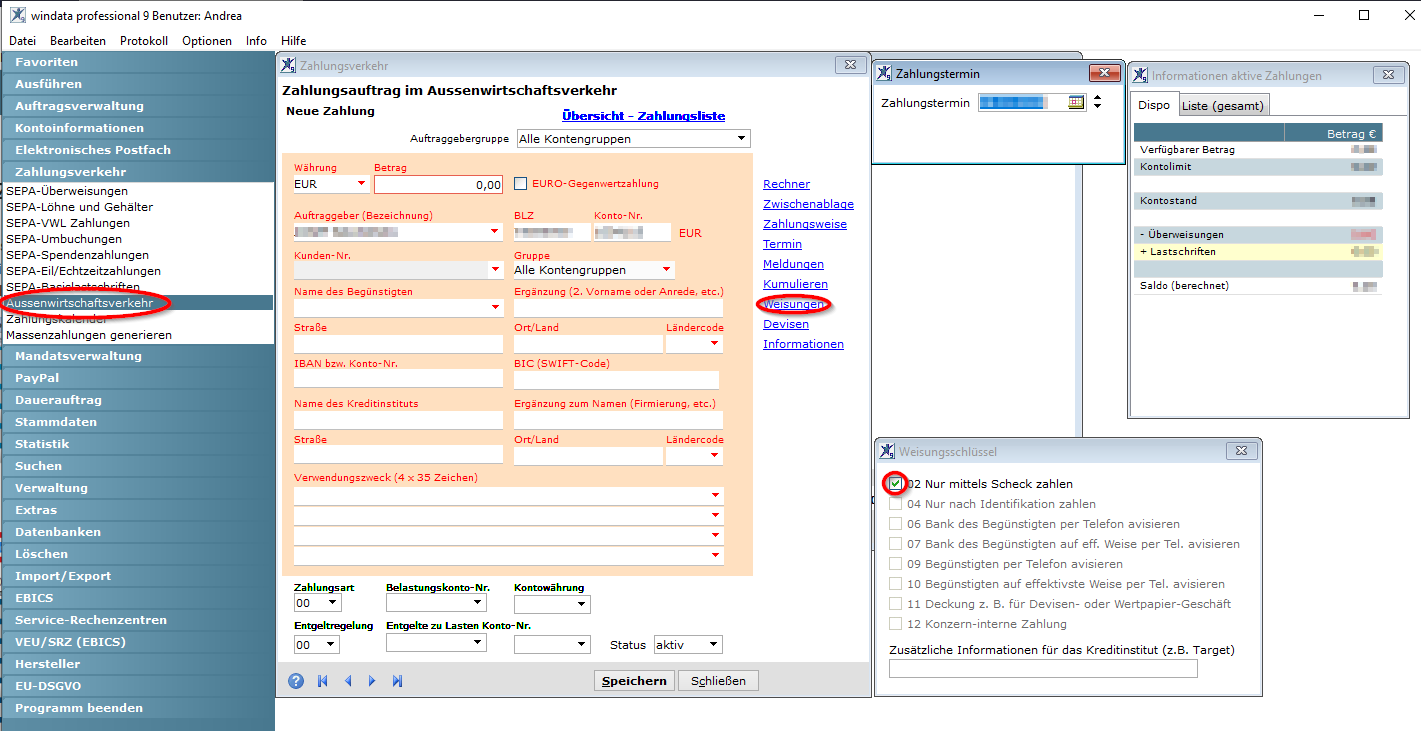The image size is (1421, 731).
Task: Open the Optionen menu
Action: point(207,41)
